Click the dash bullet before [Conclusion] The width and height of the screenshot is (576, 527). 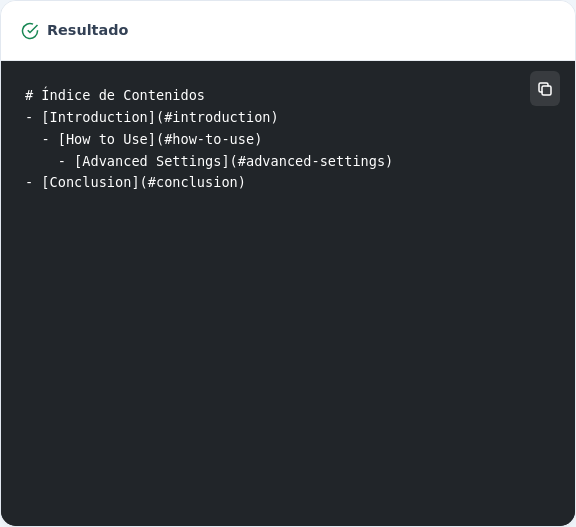pos(29,183)
